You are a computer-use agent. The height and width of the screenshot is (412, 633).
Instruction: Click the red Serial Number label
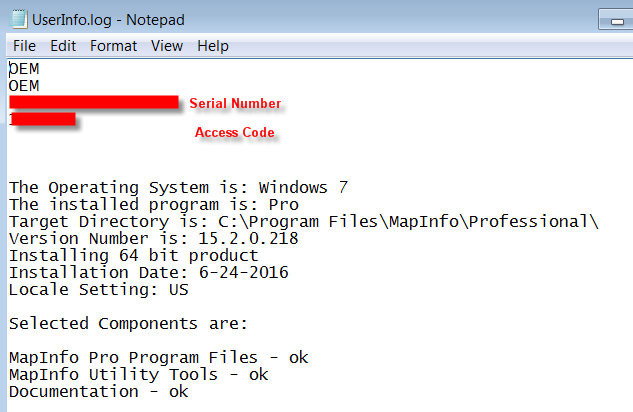[x=238, y=104]
